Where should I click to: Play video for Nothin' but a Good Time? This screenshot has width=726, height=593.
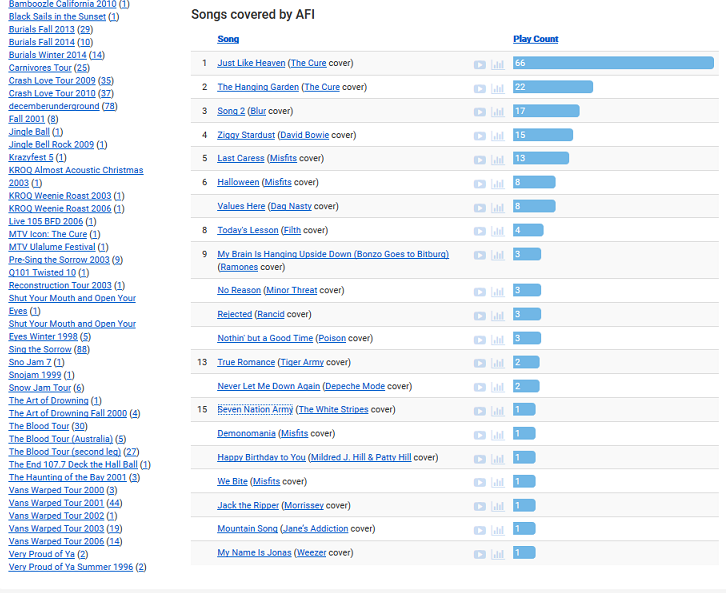tap(480, 340)
